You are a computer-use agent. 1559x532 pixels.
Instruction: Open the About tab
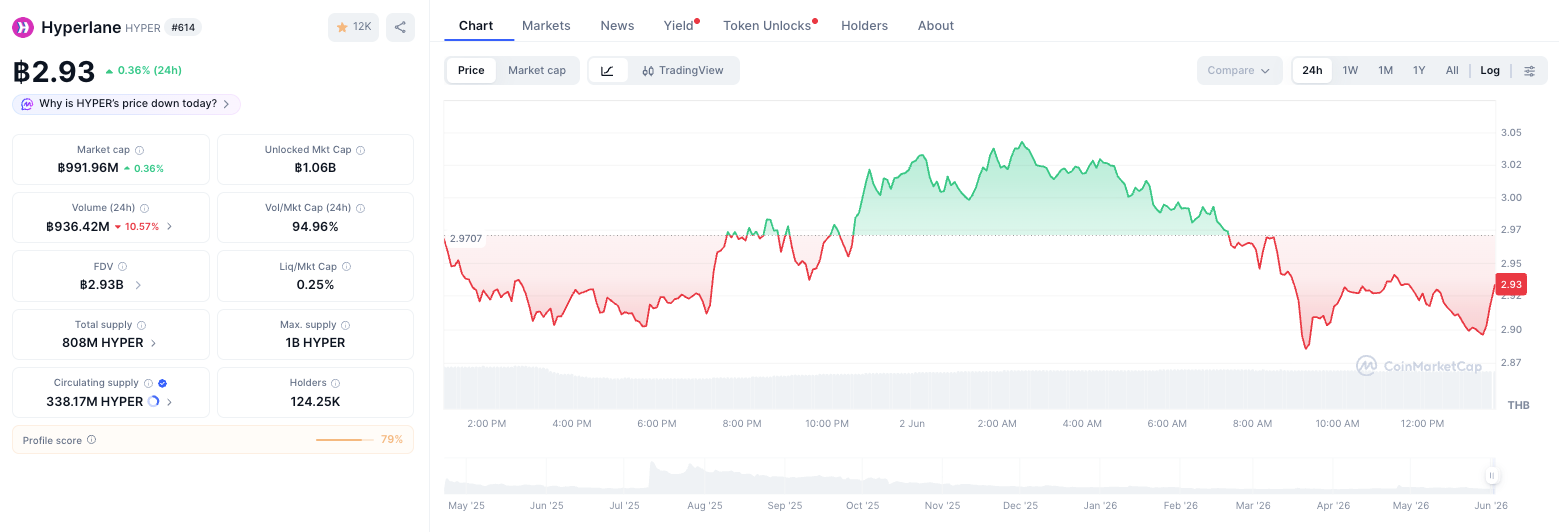click(x=936, y=25)
